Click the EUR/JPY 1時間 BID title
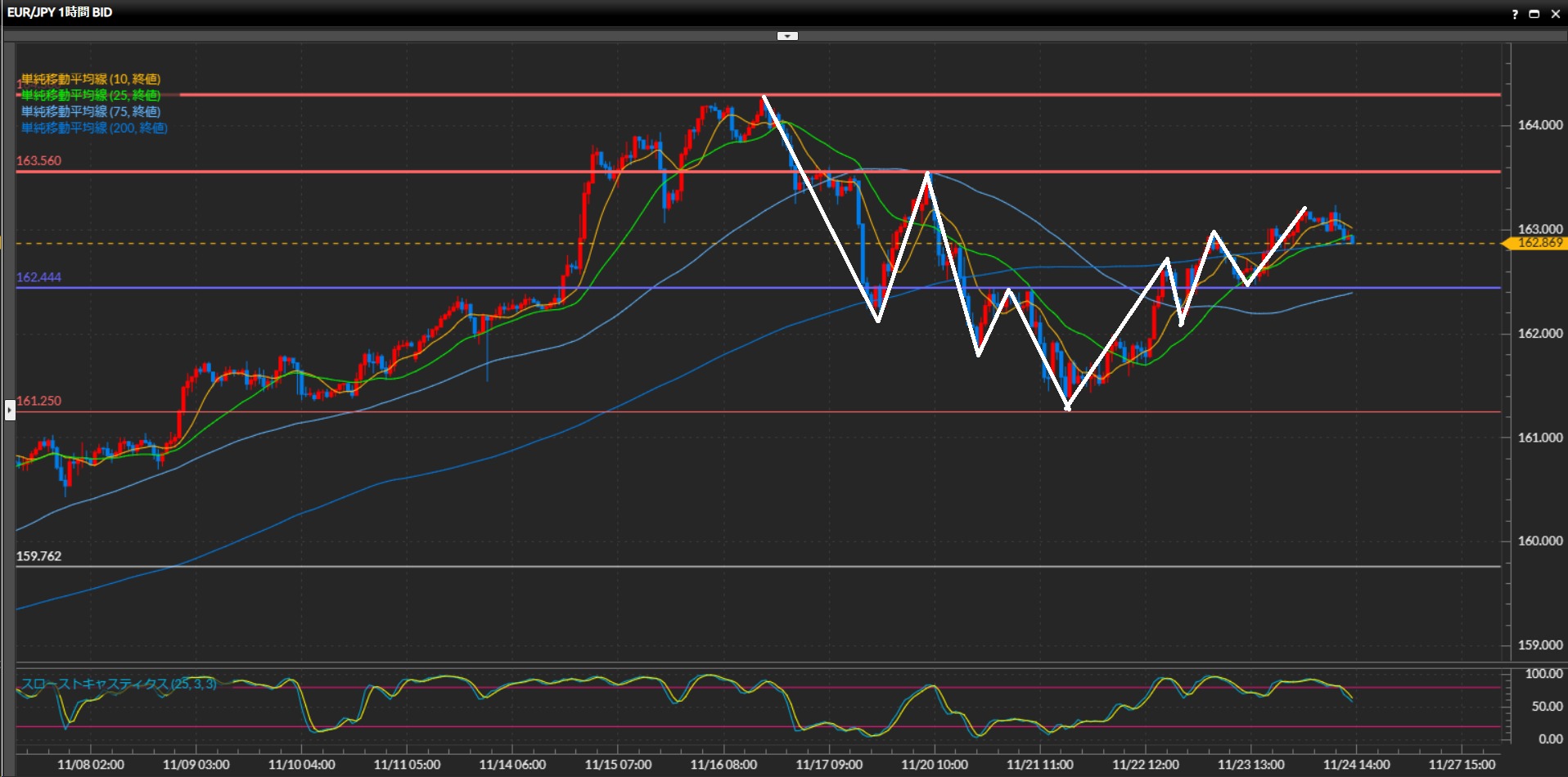This screenshot has height=777, width=1568. point(60,12)
